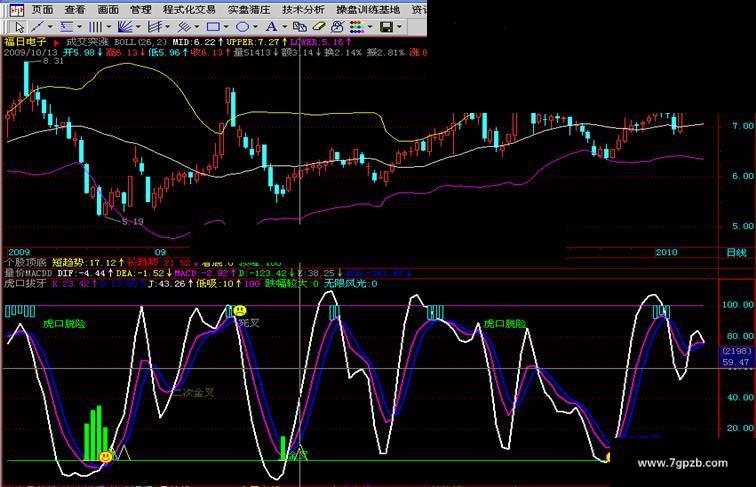
Task: Select the text annotation A tool
Action: [x=271, y=27]
